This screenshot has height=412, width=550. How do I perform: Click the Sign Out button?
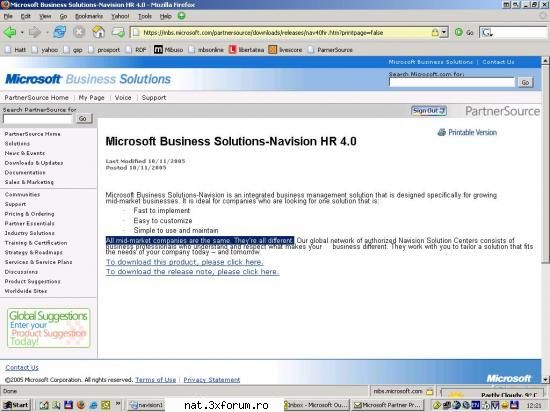tap(429, 111)
